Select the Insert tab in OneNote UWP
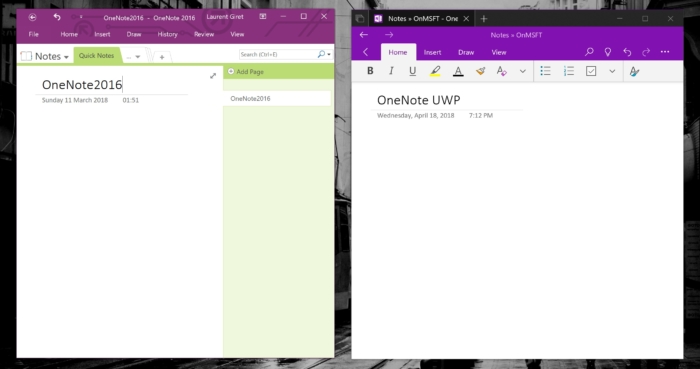 (432, 52)
